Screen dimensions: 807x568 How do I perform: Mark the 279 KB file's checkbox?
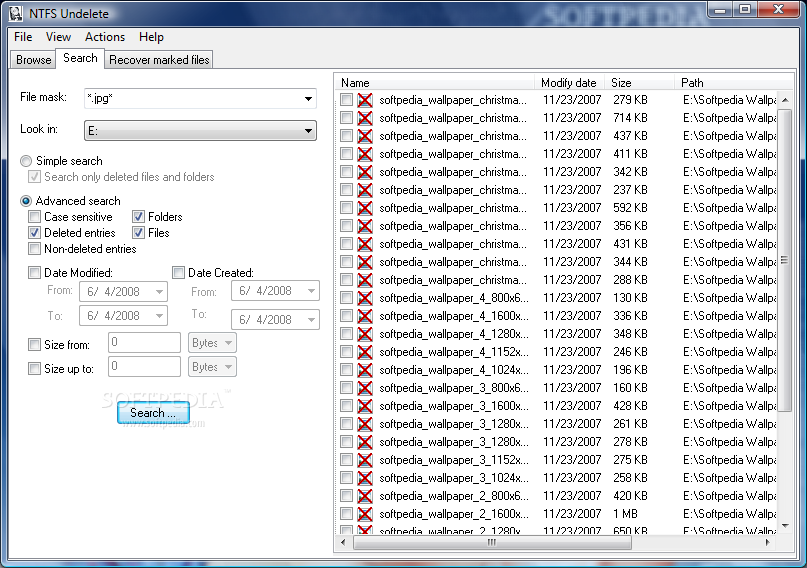346,100
